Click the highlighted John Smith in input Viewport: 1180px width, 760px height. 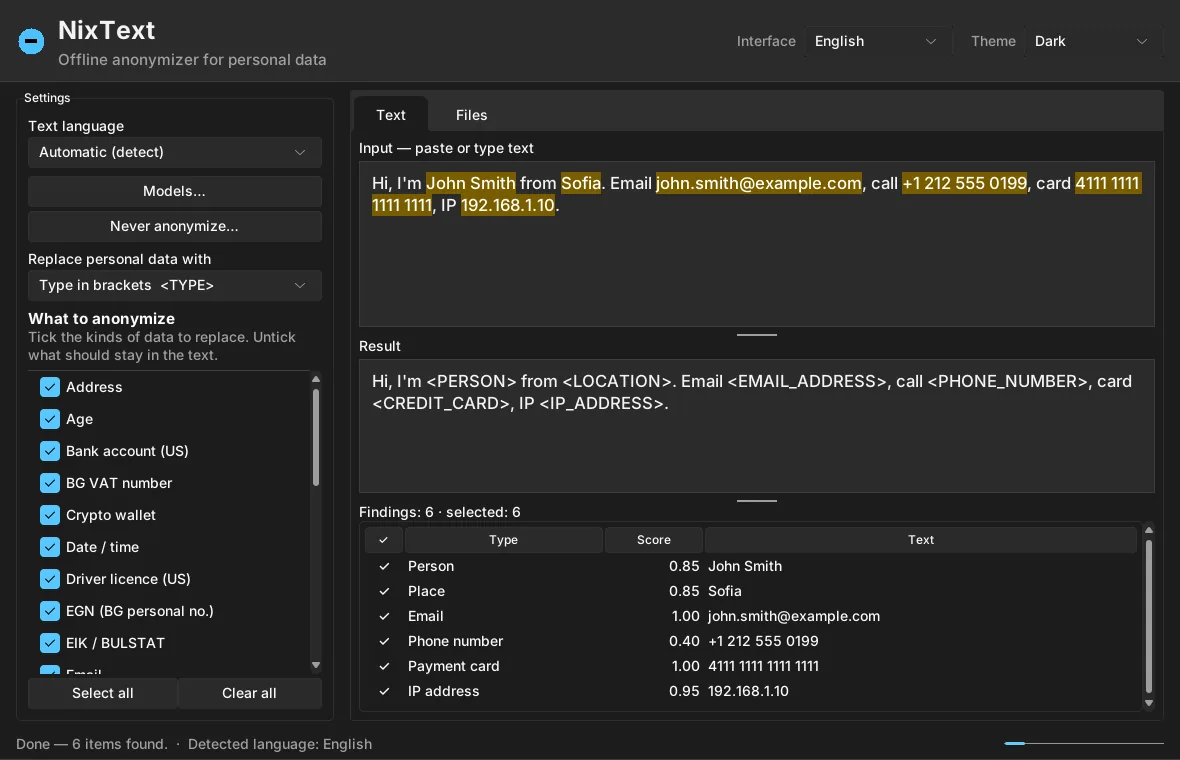coord(470,183)
